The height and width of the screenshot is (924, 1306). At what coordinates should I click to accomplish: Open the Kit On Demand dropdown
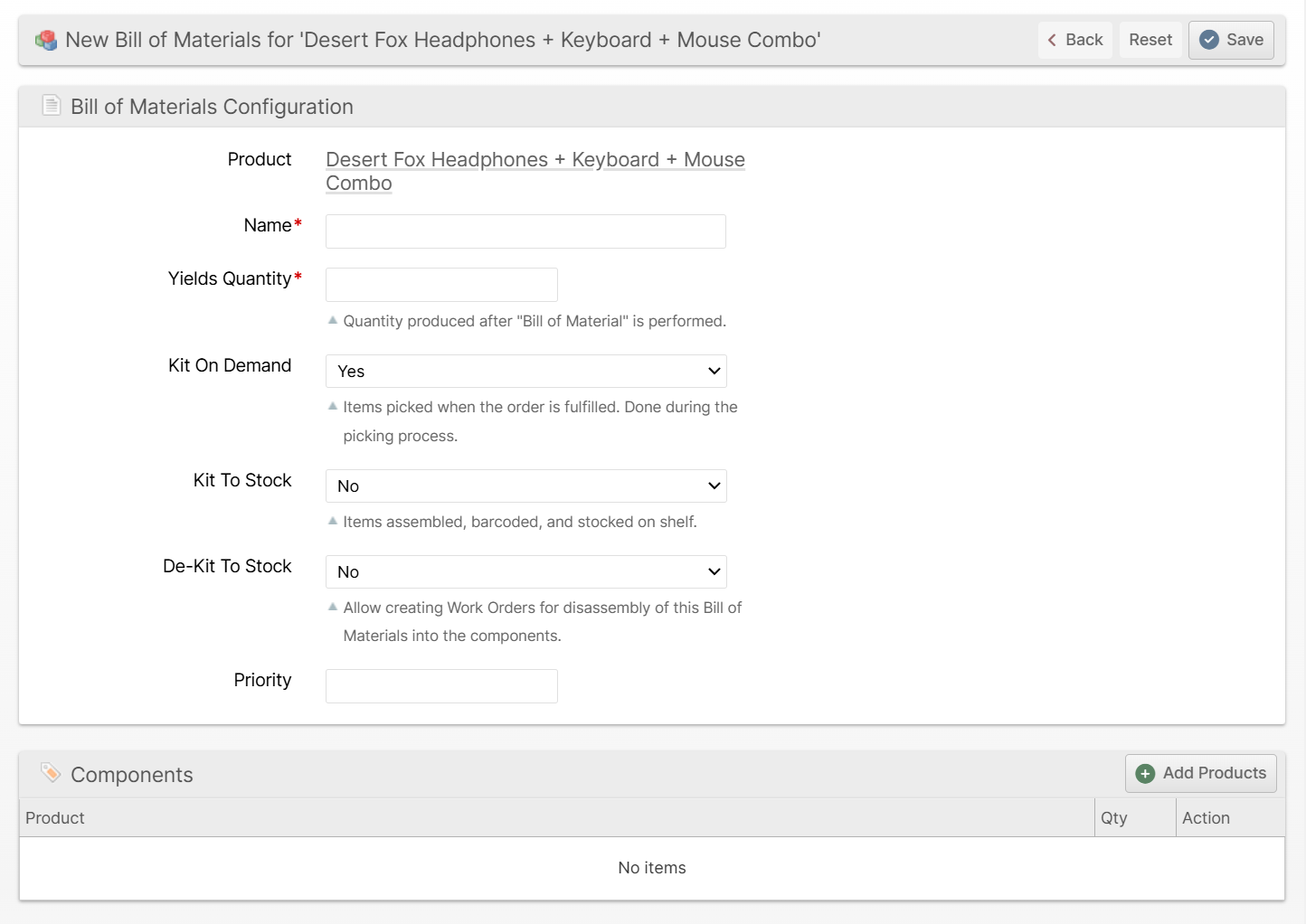click(525, 371)
